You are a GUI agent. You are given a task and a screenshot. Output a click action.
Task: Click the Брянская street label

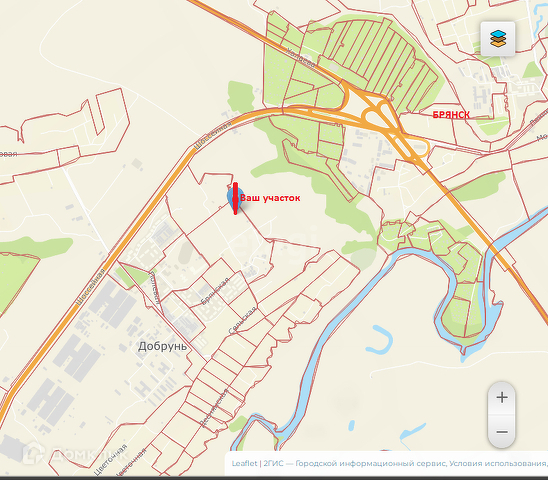pos(215,291)
